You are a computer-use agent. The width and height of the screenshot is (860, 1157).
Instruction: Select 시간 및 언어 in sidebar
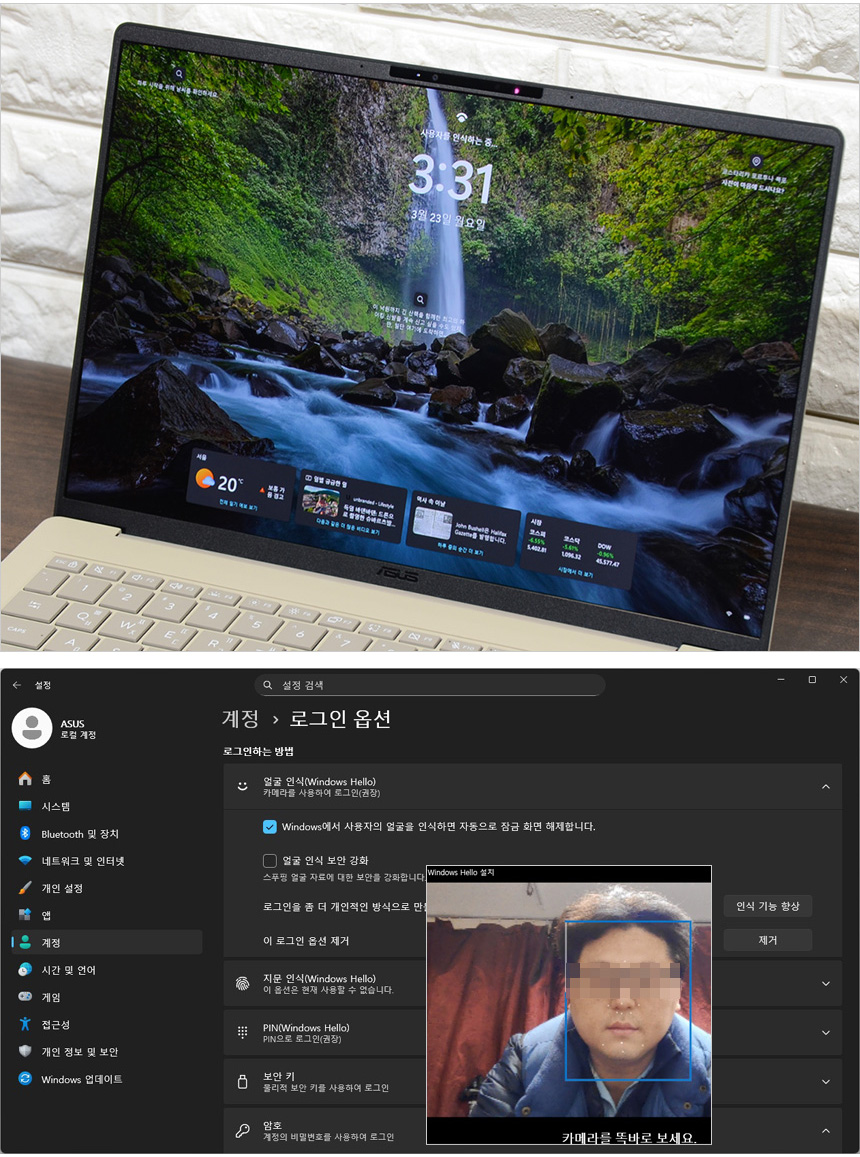(68, 970)
